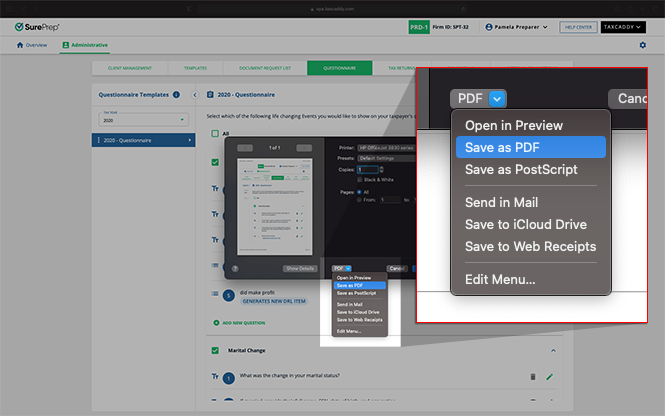665x416 pixels.
Task: Collapse the Questionnaire Templates panel arrow
Action: tap(195, 95)
